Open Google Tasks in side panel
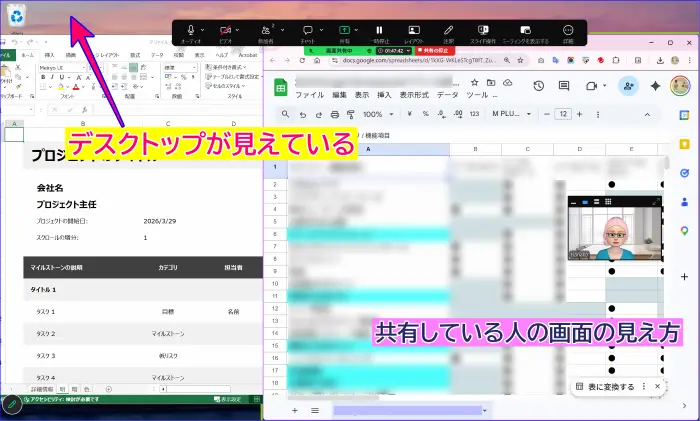This screenshot has height=421, width=700. click(x=684, y=173)
